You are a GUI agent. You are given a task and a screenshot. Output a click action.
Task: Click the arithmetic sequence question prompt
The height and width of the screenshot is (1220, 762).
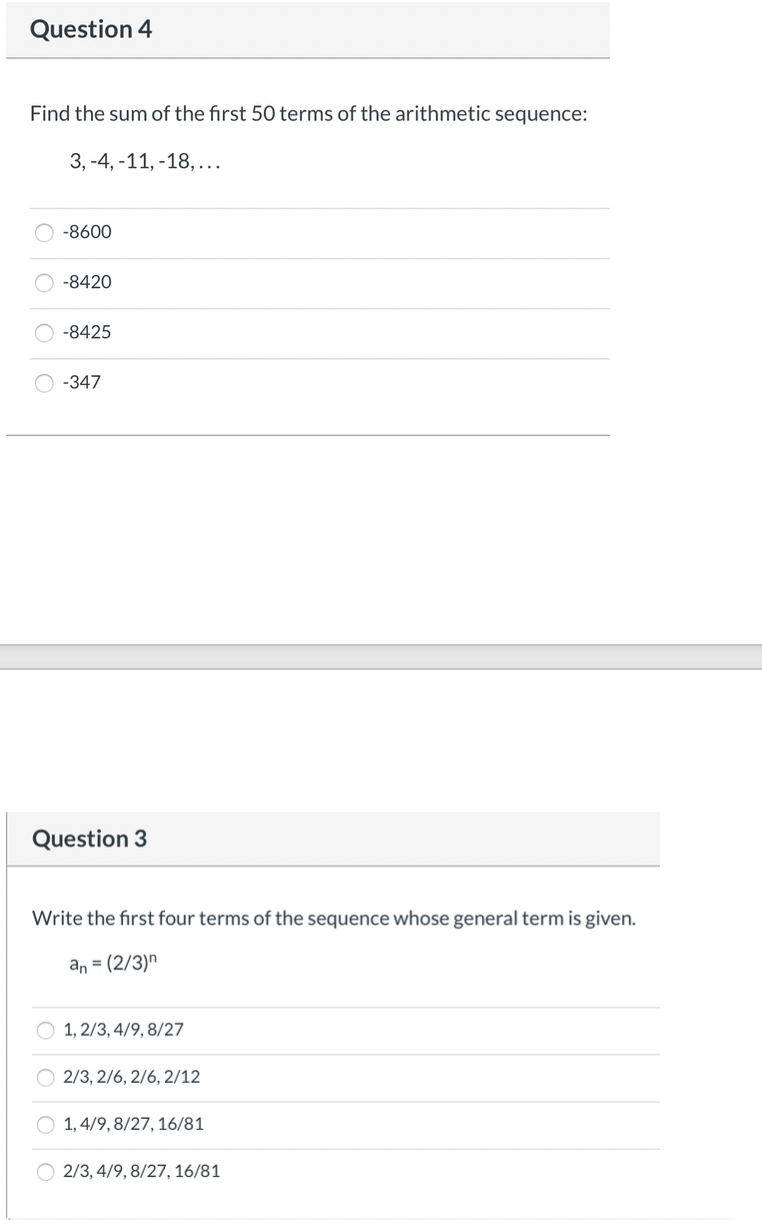click(x=308, y=113)
